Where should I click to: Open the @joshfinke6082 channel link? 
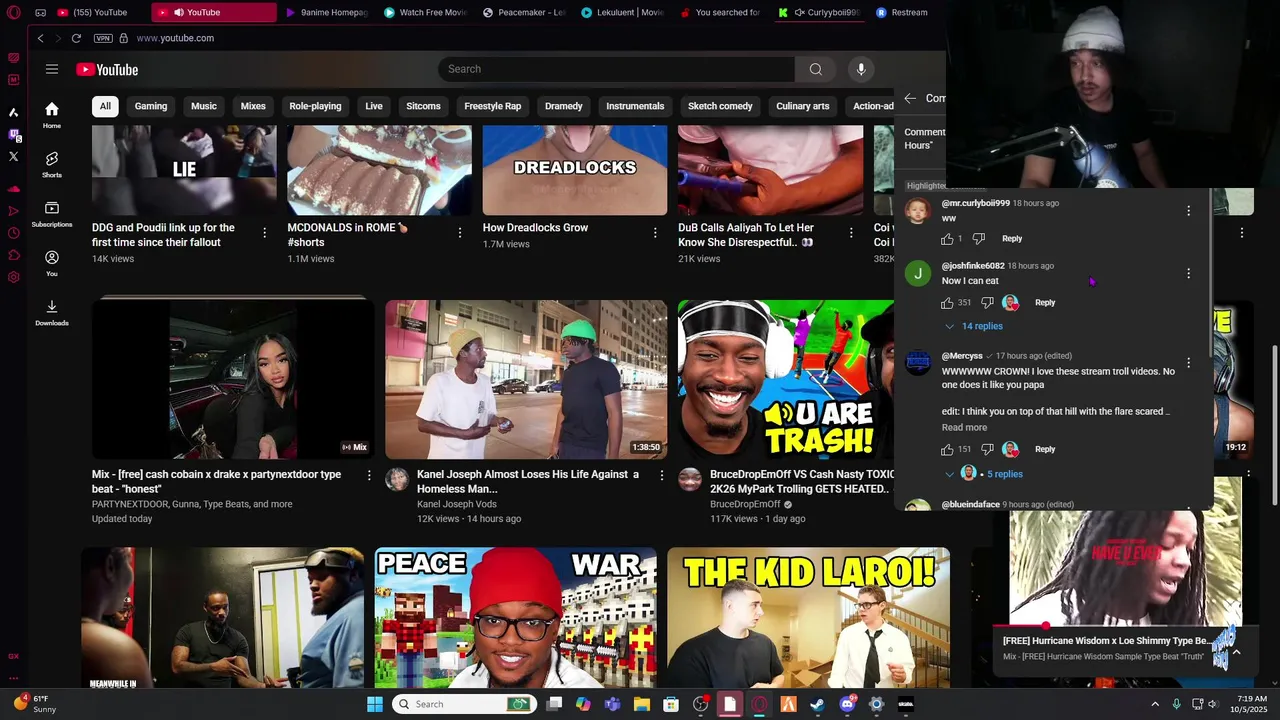973,266
